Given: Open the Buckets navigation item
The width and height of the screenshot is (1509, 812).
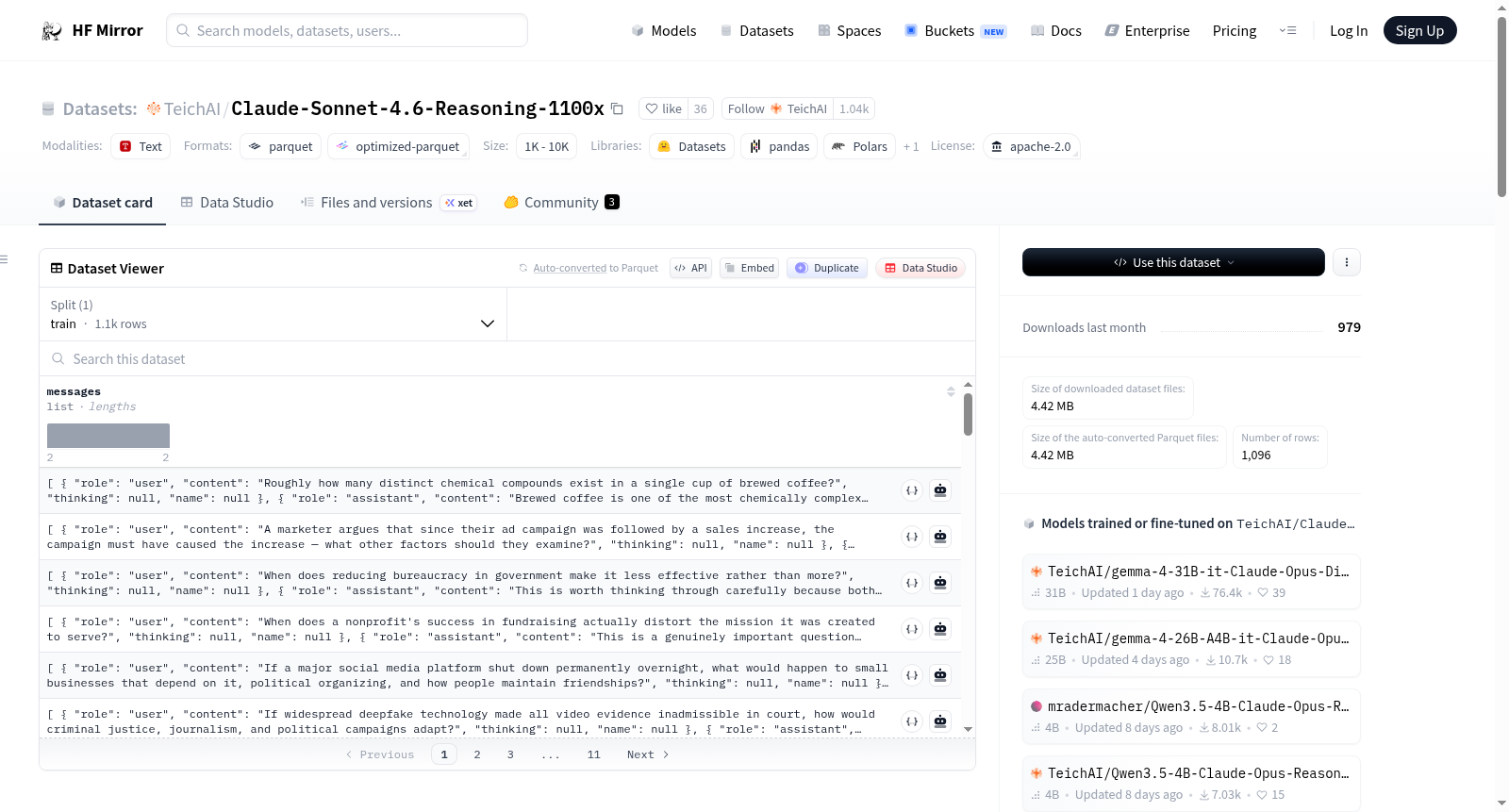Looking at the screenshot, I should point(955,30).
